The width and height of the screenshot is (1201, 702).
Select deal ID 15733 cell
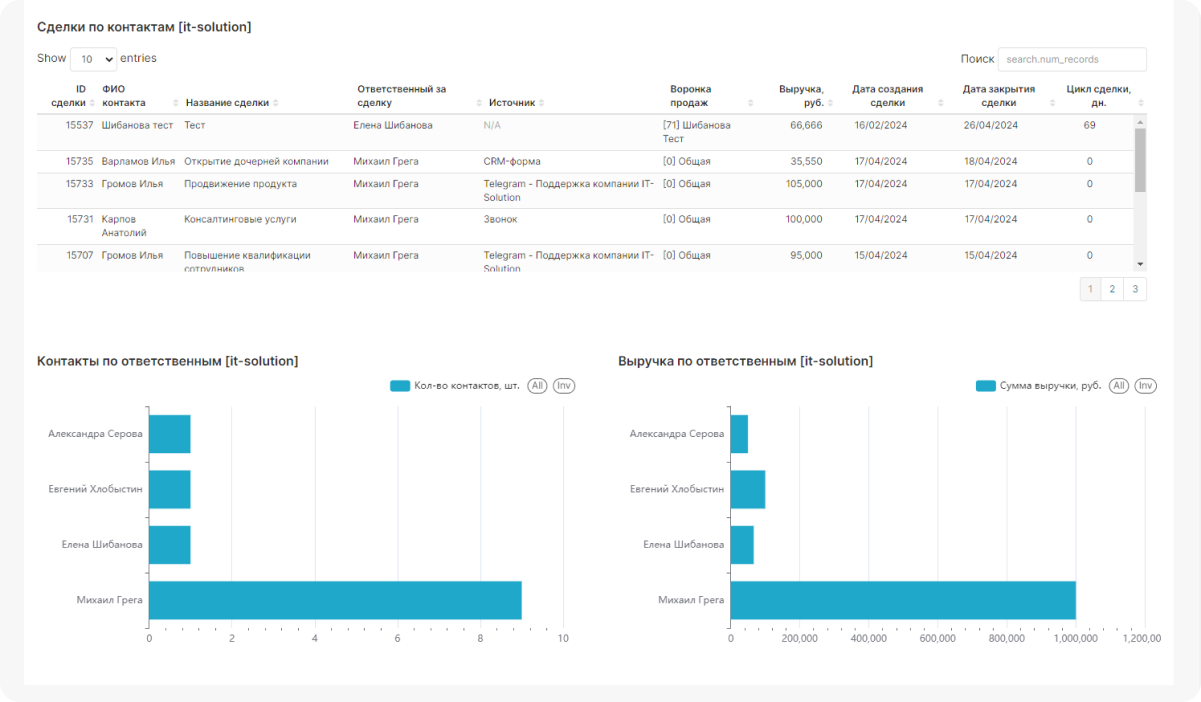(x=79, y=184)
